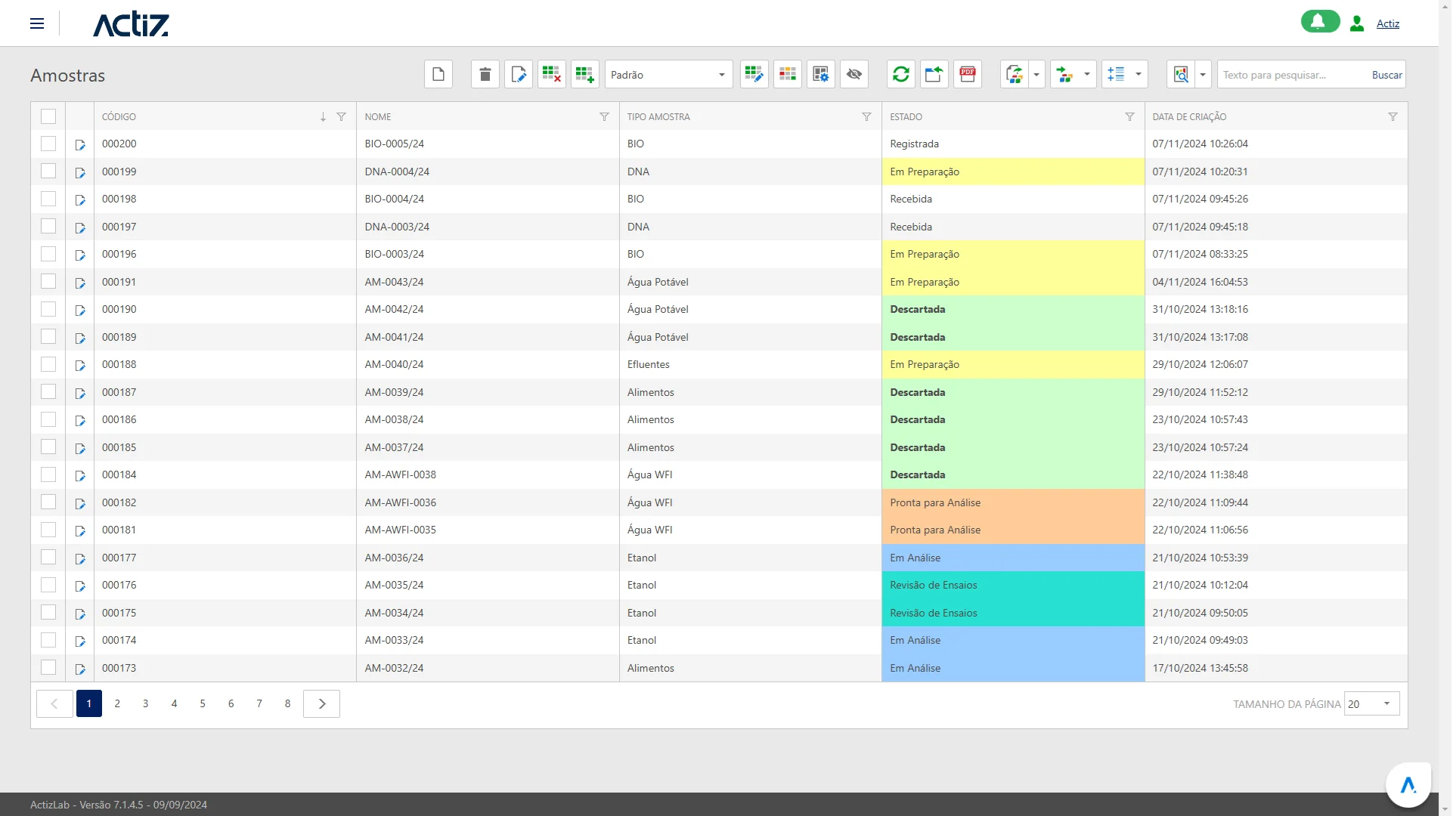
Task: Toggle the select-all header checkbox
Action: coord(48,116)
